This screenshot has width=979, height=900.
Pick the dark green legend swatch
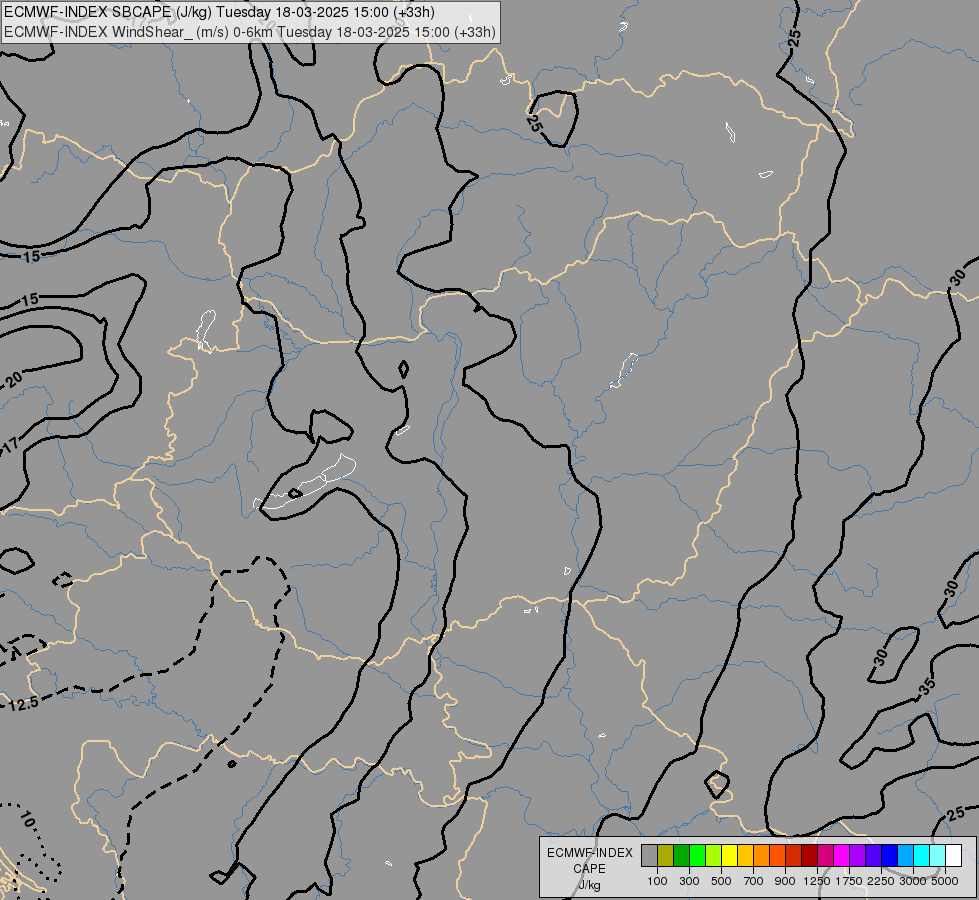[682, 855]
